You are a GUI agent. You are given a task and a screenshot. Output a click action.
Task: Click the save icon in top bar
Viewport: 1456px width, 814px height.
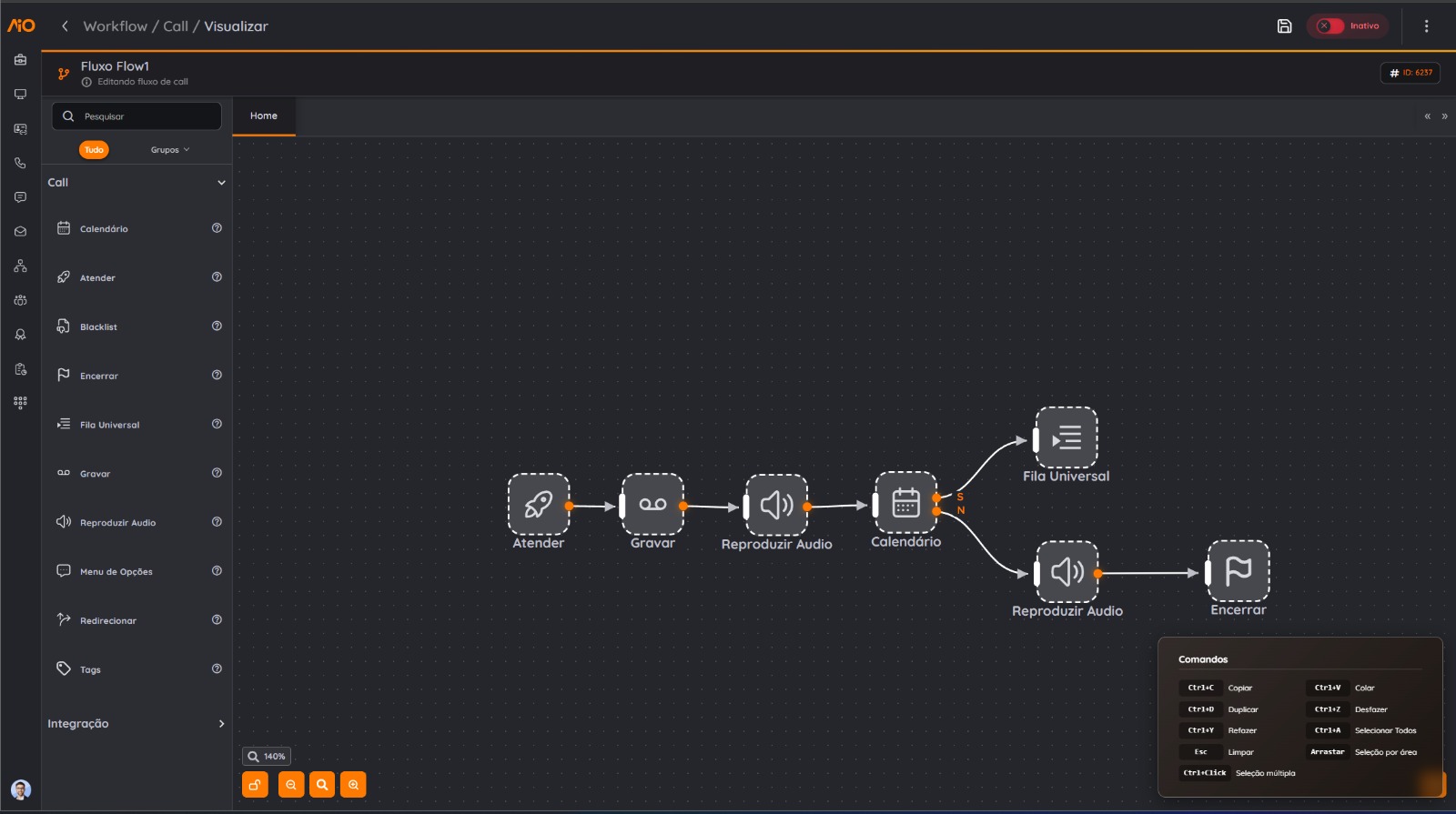tap(1284, 26)
